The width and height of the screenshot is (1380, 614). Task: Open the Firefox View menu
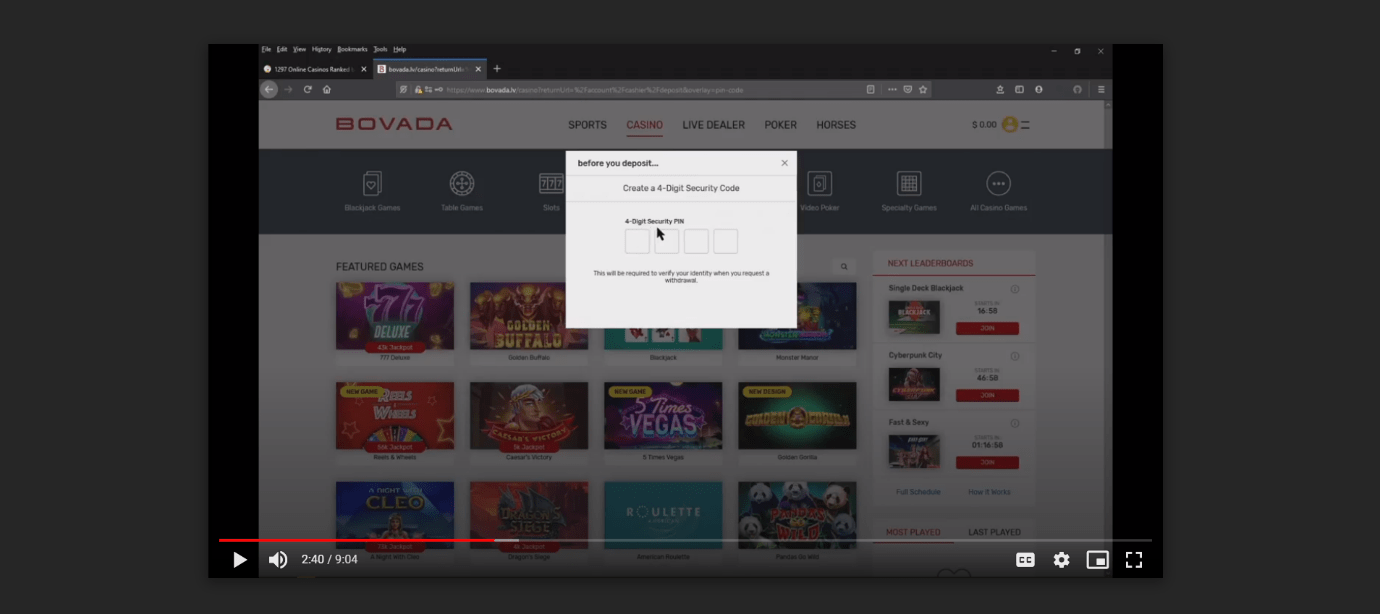[x=299, y=49]
